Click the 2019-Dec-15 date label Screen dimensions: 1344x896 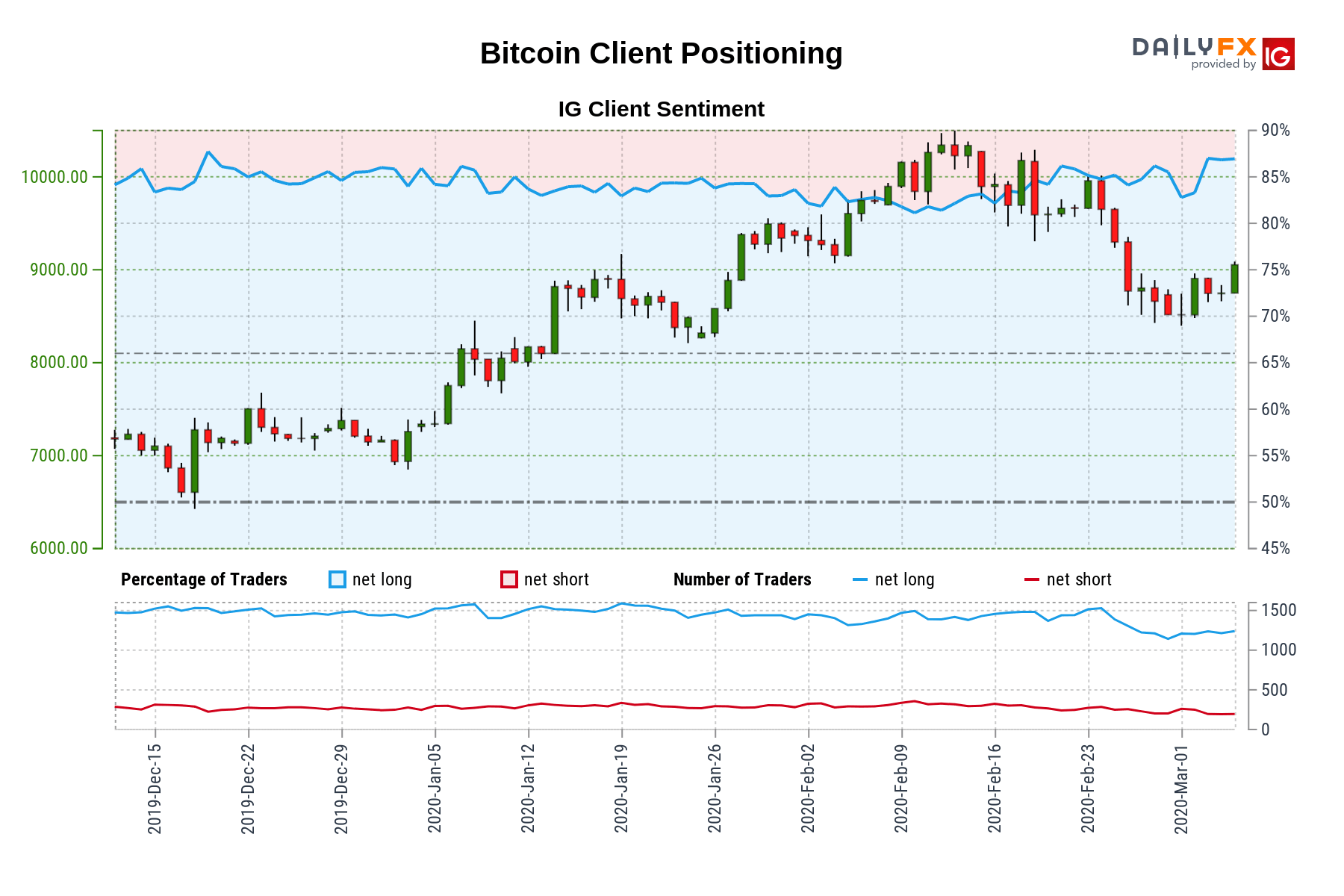point(155,788)
